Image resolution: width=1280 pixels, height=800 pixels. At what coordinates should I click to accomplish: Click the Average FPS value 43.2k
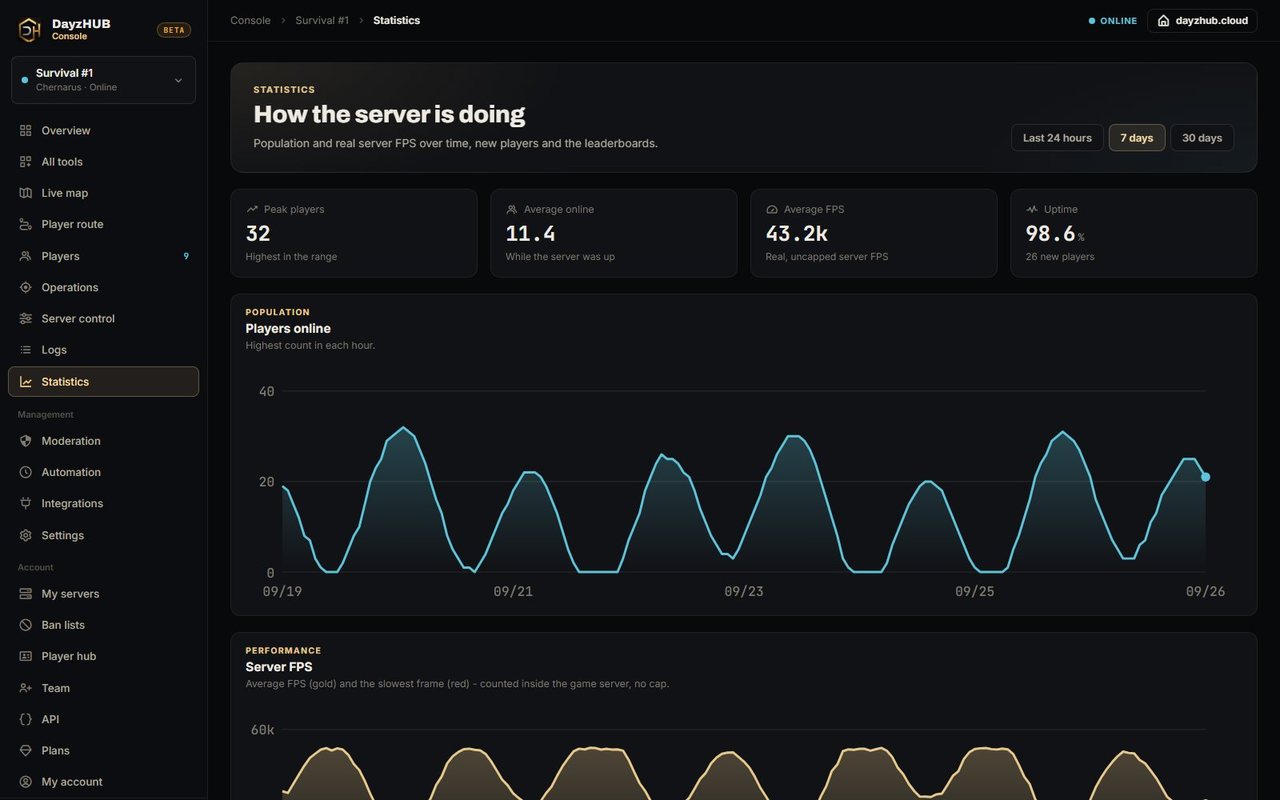(x=797, y=233)
